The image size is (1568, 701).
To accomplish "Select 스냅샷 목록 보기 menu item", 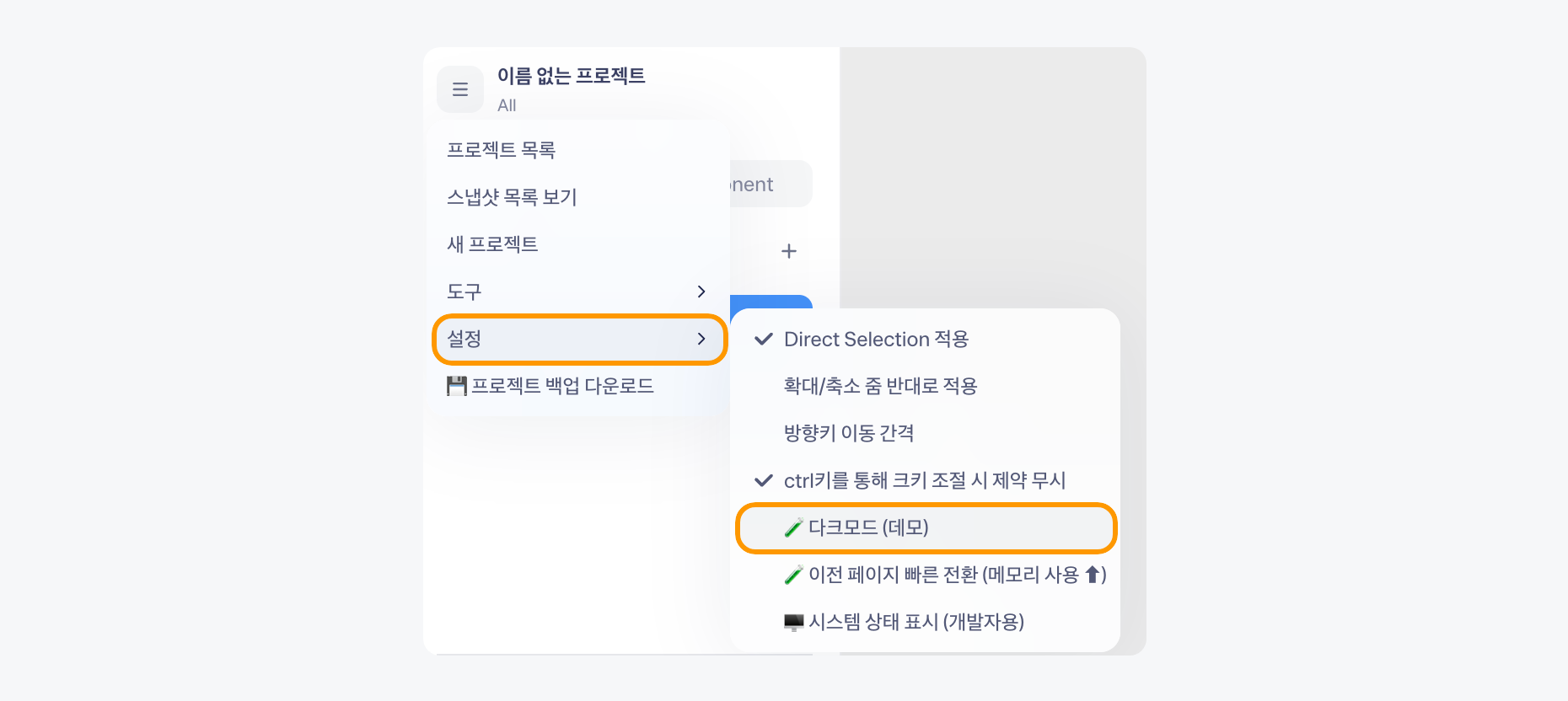I will [x=580, y=198].
